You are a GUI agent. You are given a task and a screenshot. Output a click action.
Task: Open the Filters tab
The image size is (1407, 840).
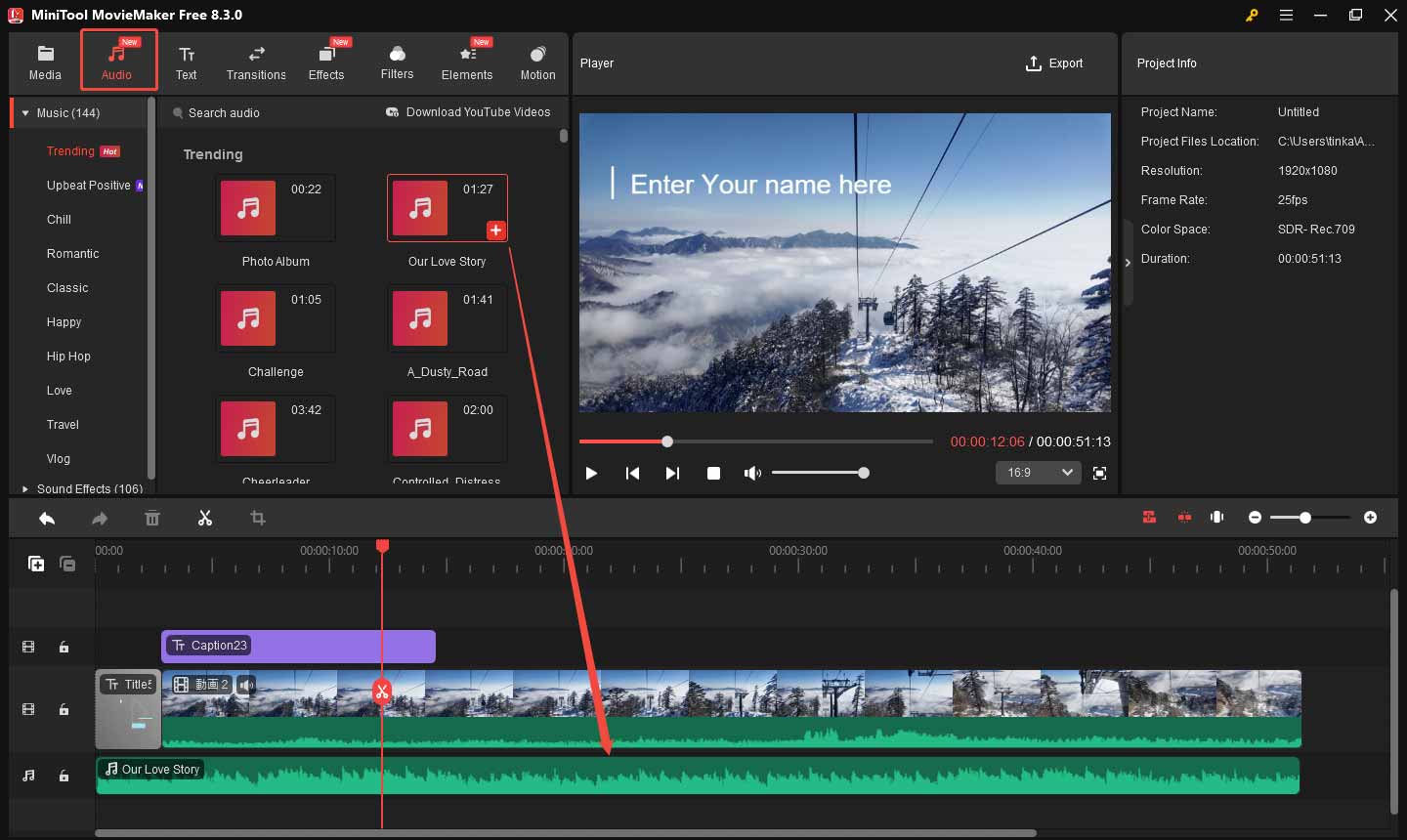point(397,62)
